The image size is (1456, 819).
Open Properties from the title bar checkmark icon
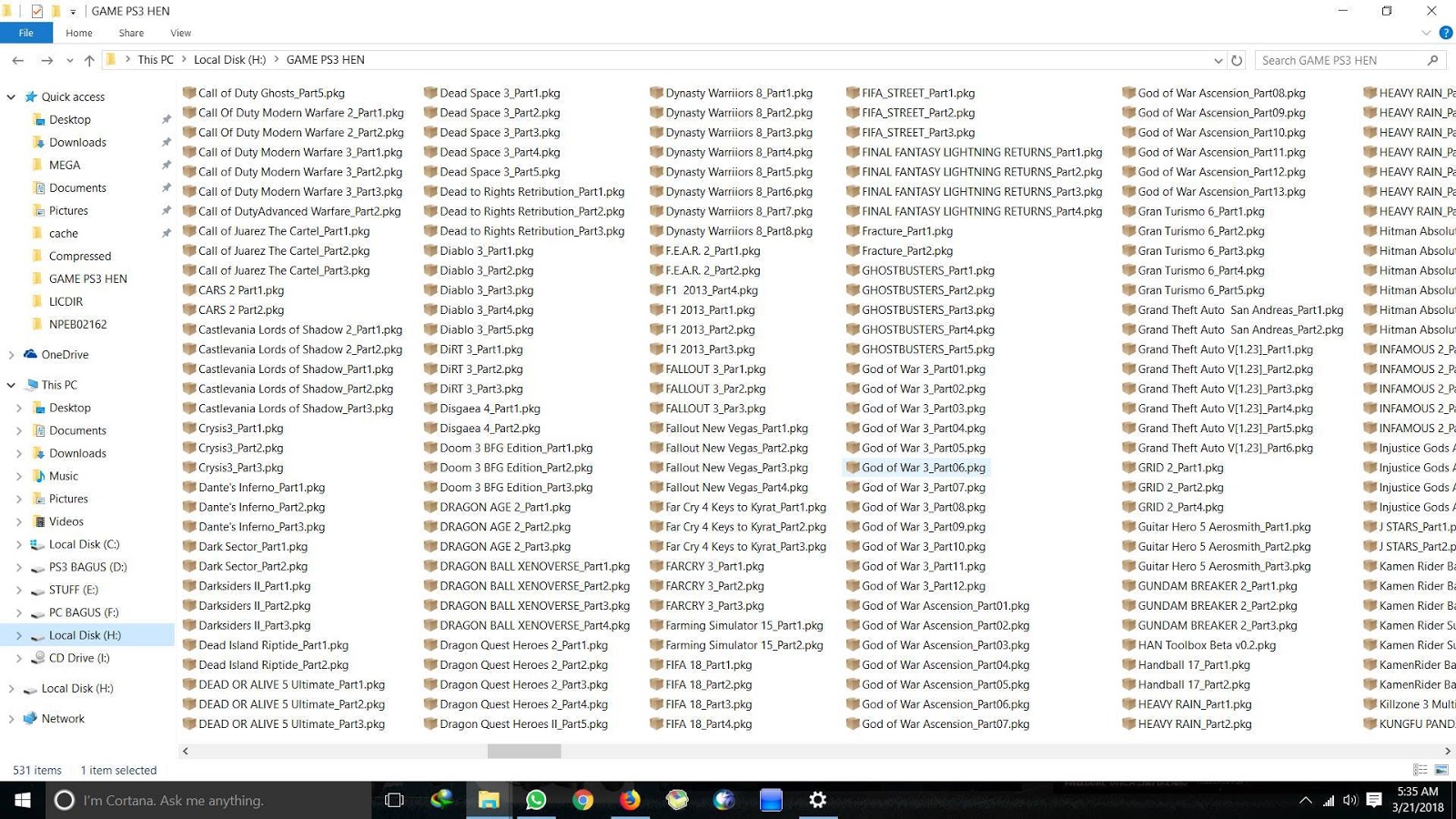tap(36, 11)
